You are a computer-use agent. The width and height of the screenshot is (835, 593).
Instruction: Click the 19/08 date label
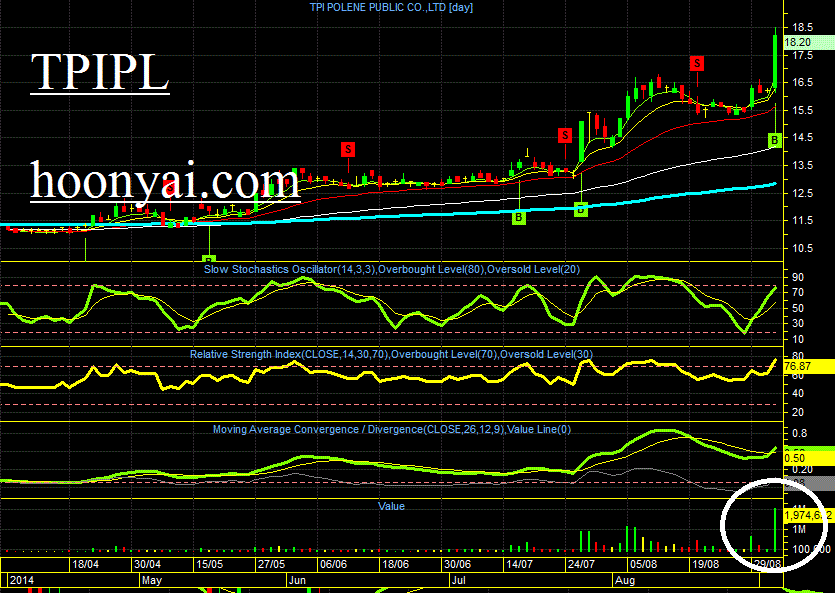pyautogui.click(x=706, y=564)
